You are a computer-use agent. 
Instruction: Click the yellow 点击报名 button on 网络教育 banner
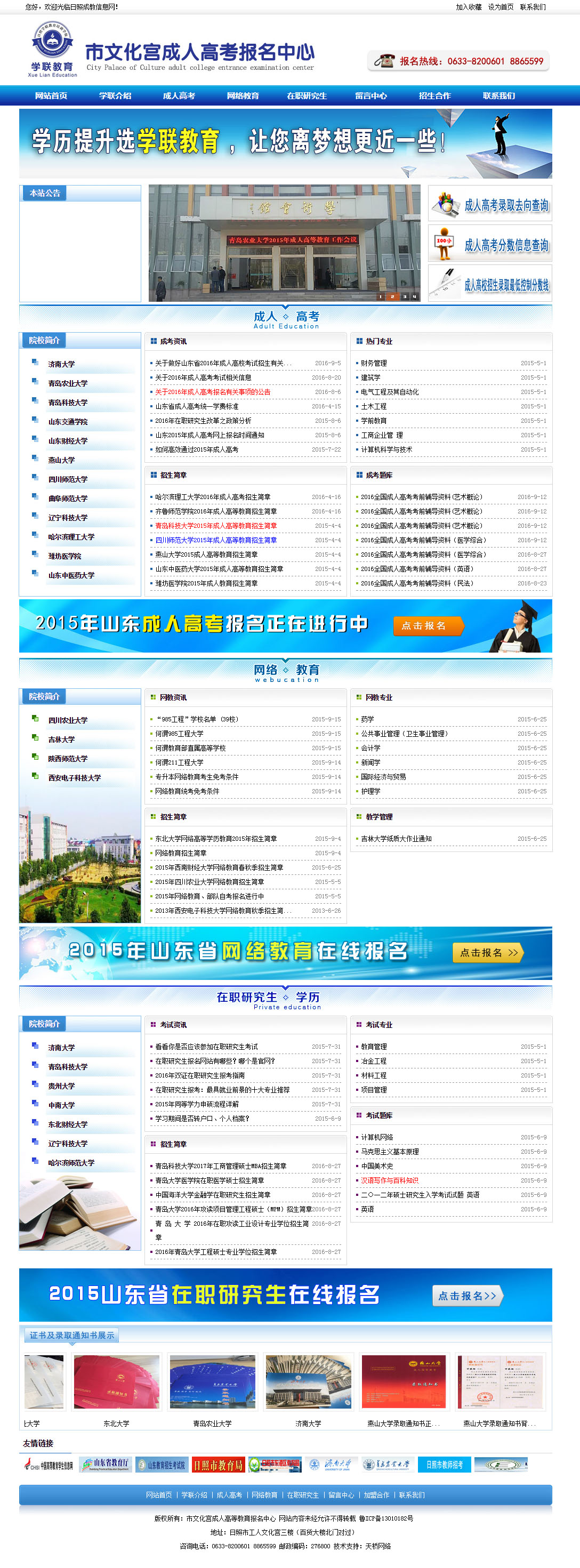(487, 953)
